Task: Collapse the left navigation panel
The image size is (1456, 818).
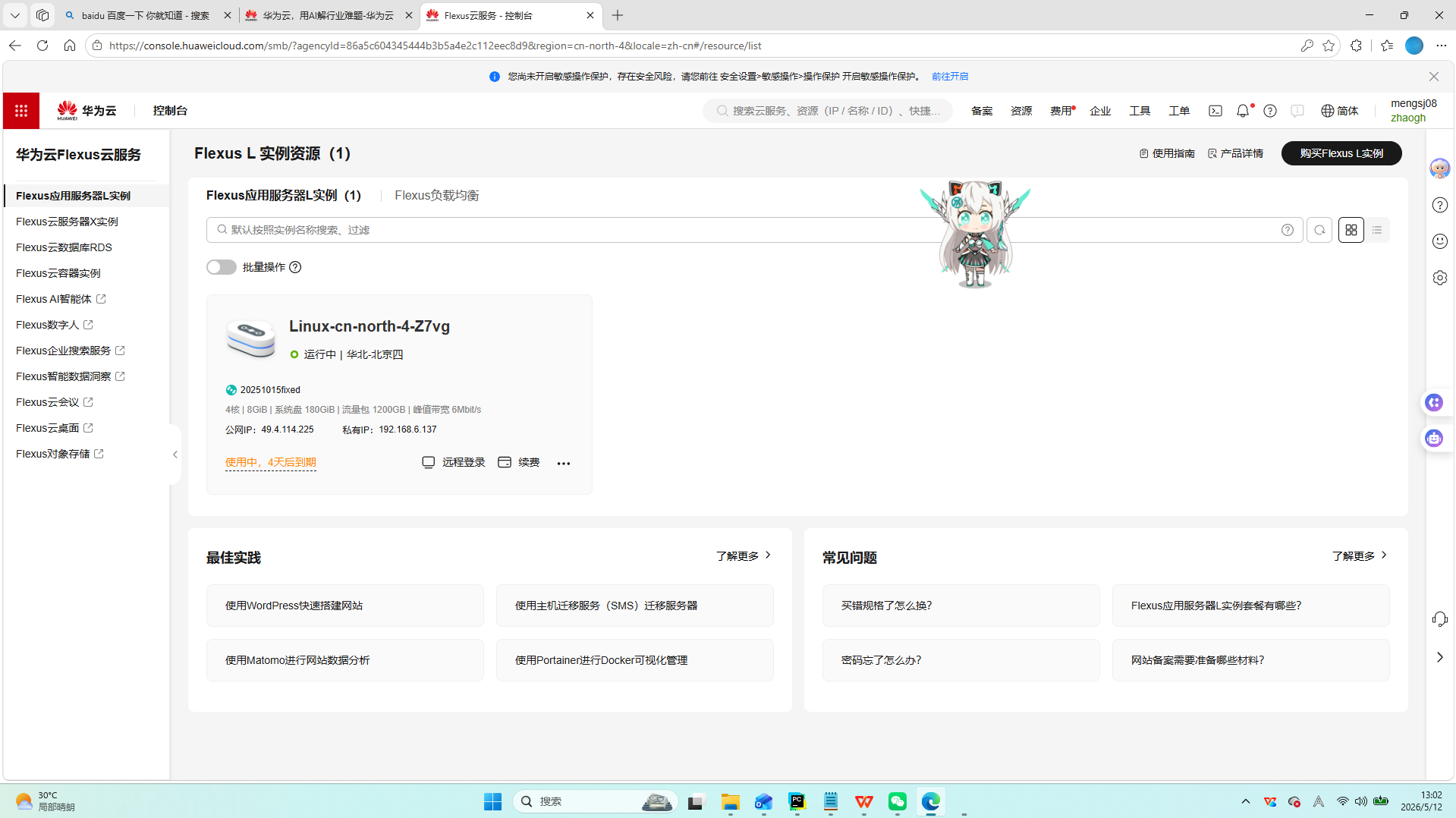Action: (175, 455)
